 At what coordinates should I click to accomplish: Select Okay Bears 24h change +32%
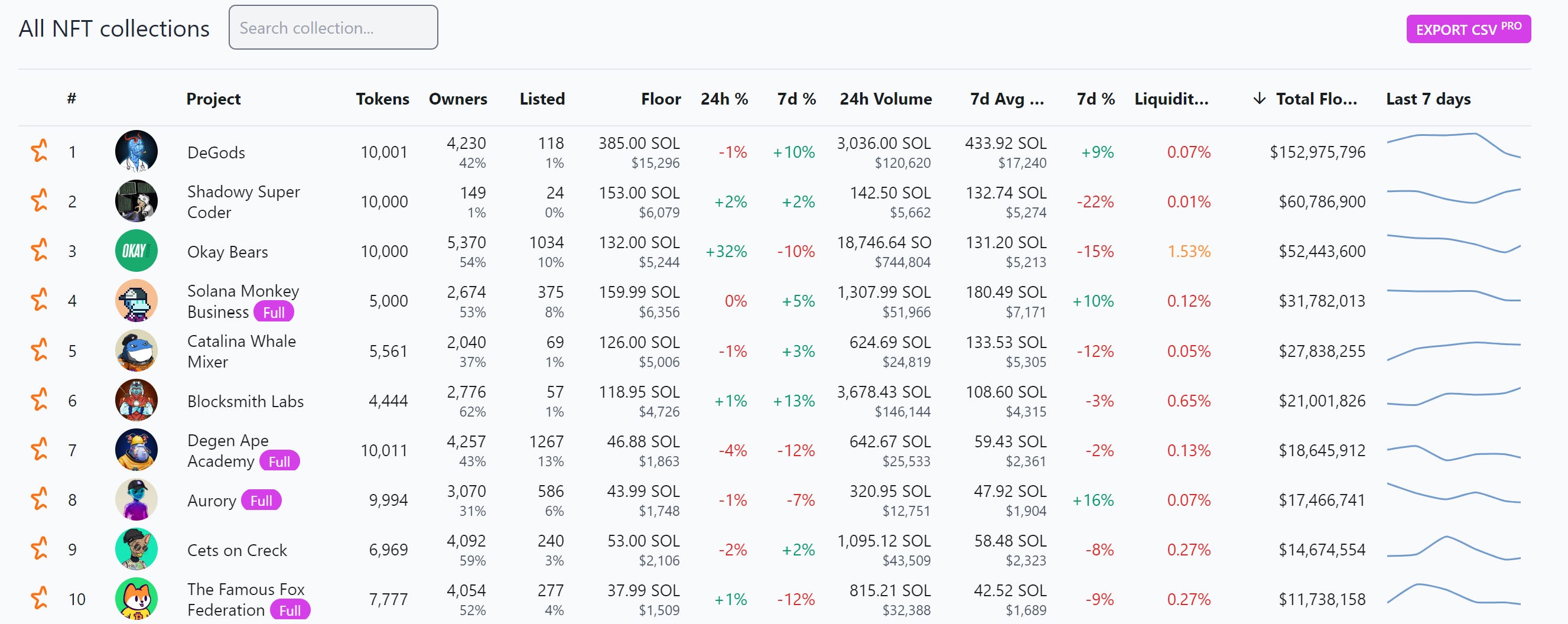726,251
